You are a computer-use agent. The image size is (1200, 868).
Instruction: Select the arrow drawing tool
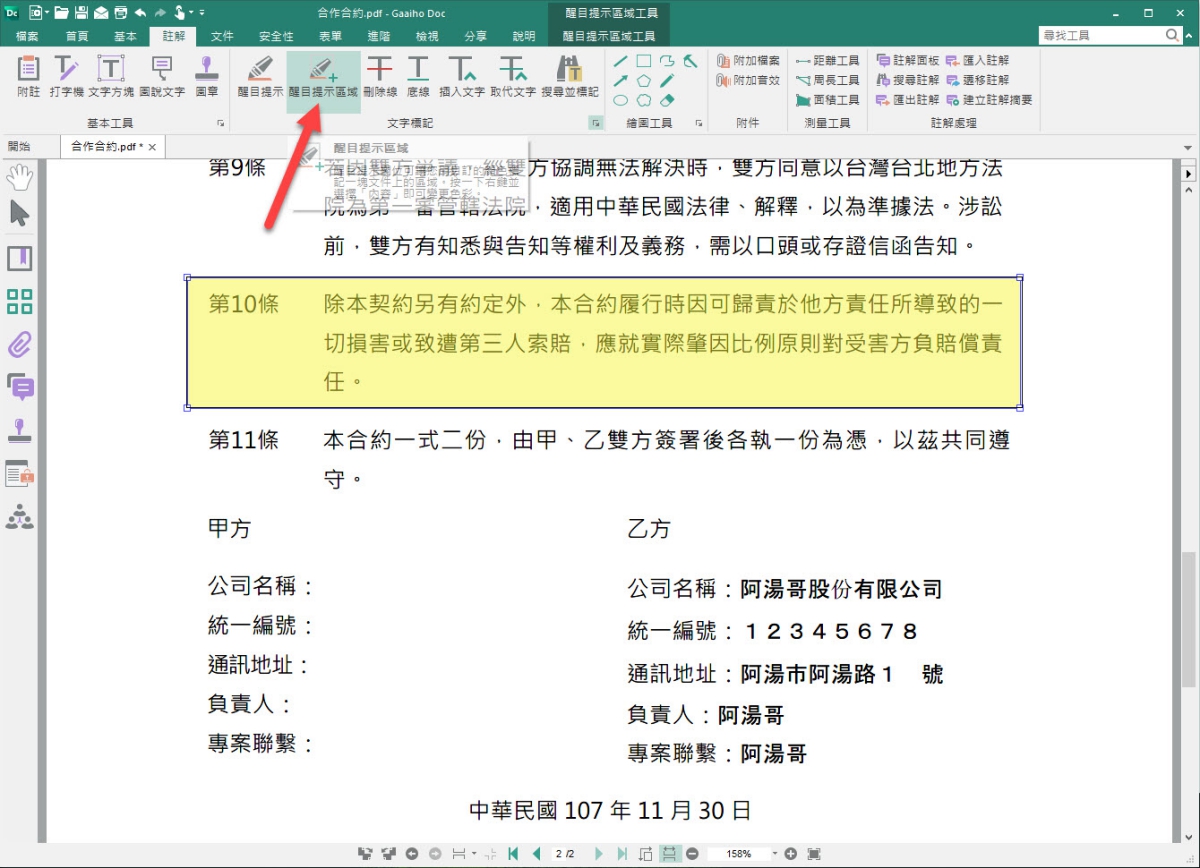pyautogui.click(x=620, y=80)
